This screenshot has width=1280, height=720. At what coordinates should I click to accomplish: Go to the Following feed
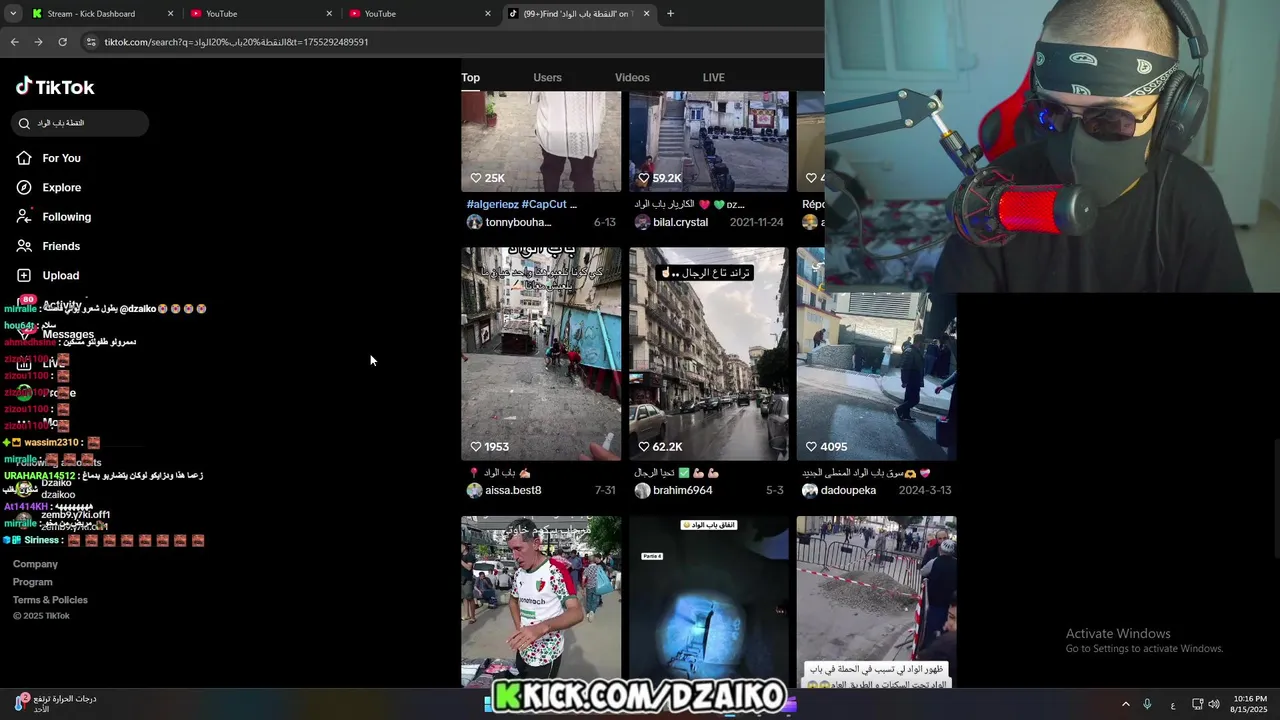(x=54, y=217)
